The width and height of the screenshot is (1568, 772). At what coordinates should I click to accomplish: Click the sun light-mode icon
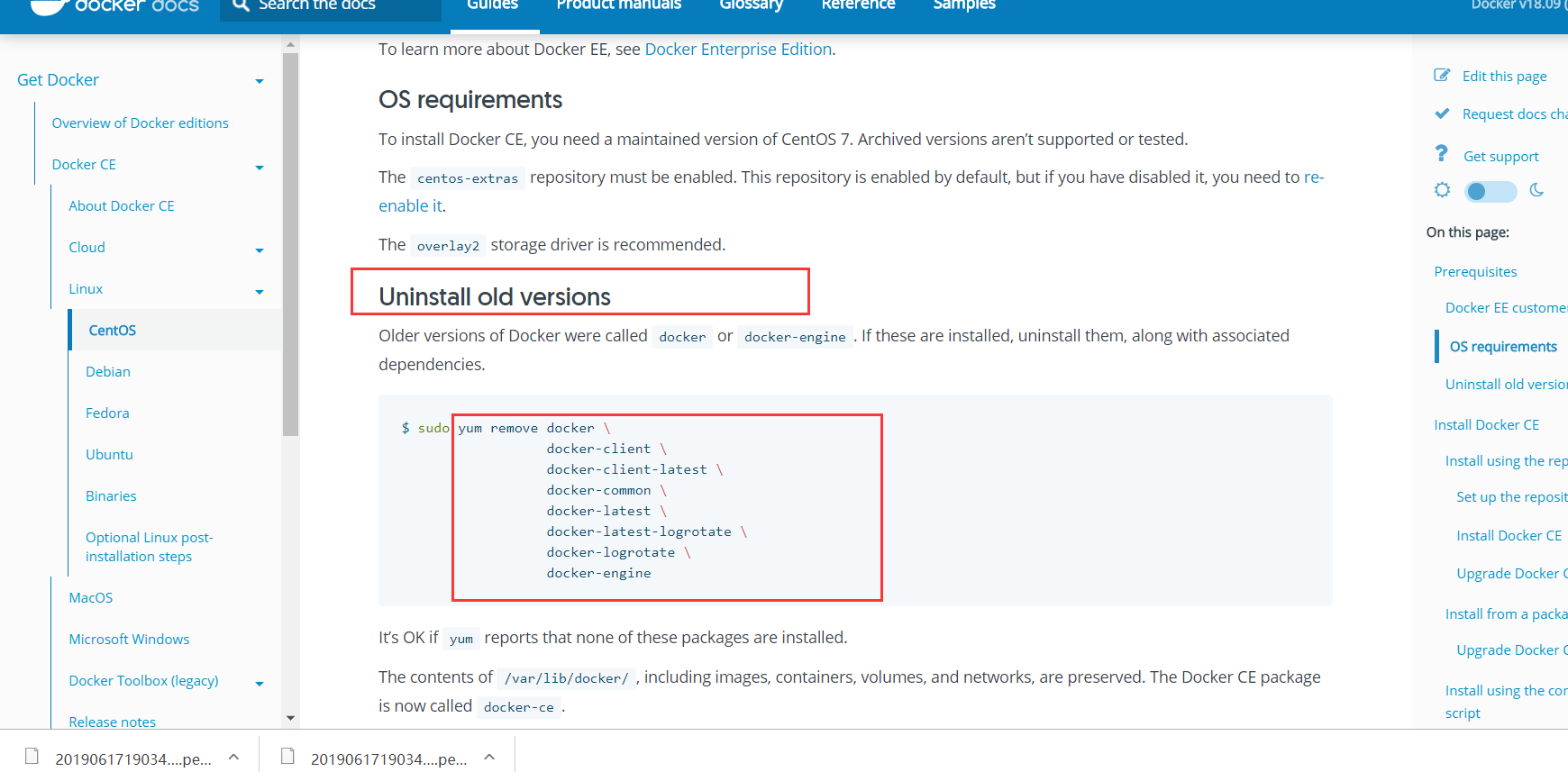(1443, 190)
